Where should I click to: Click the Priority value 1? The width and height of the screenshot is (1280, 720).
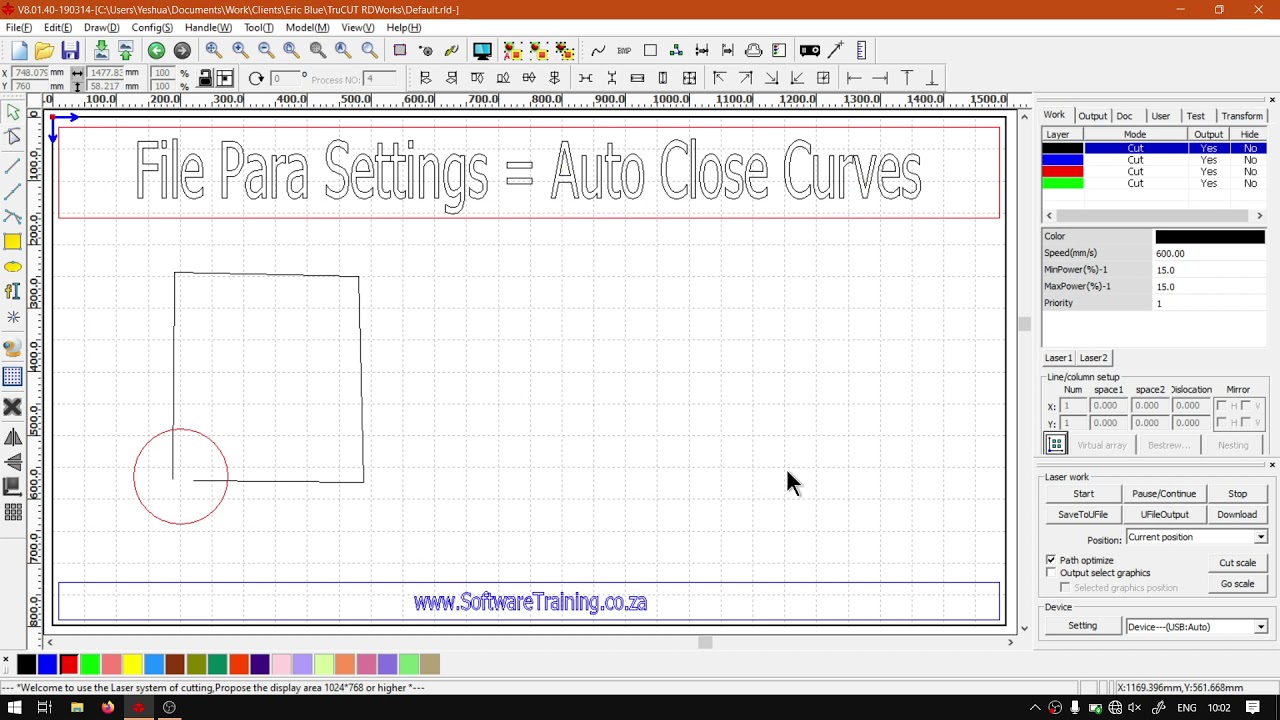point(1210,303)
